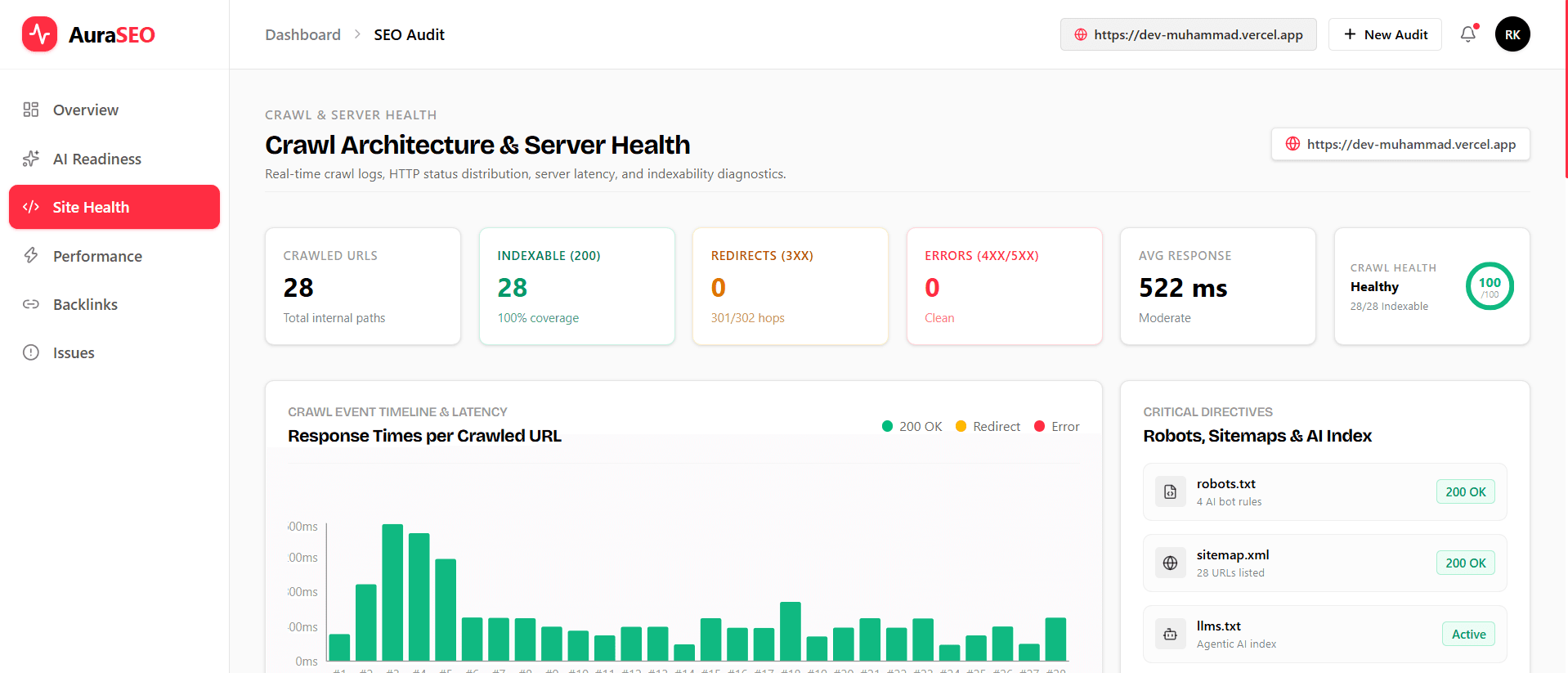1568x673 pixels.
Task: Start a New Audit
Action: pyautogui.click(x=1385, y=34)
